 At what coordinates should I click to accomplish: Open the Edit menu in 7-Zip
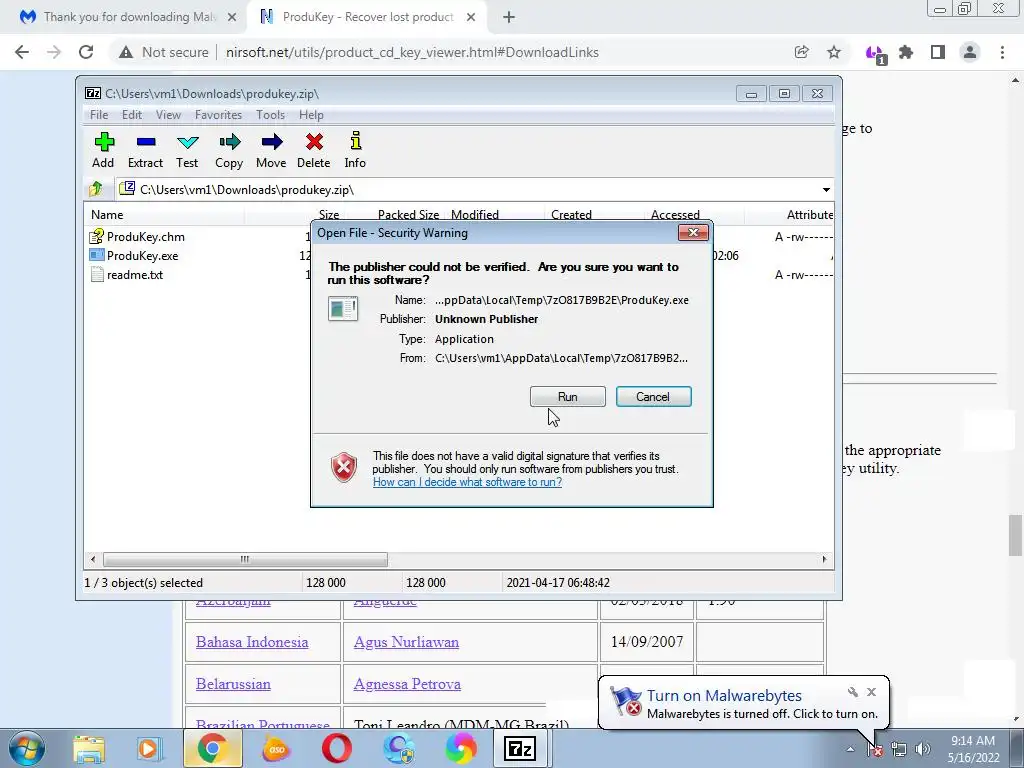(132, 115)
